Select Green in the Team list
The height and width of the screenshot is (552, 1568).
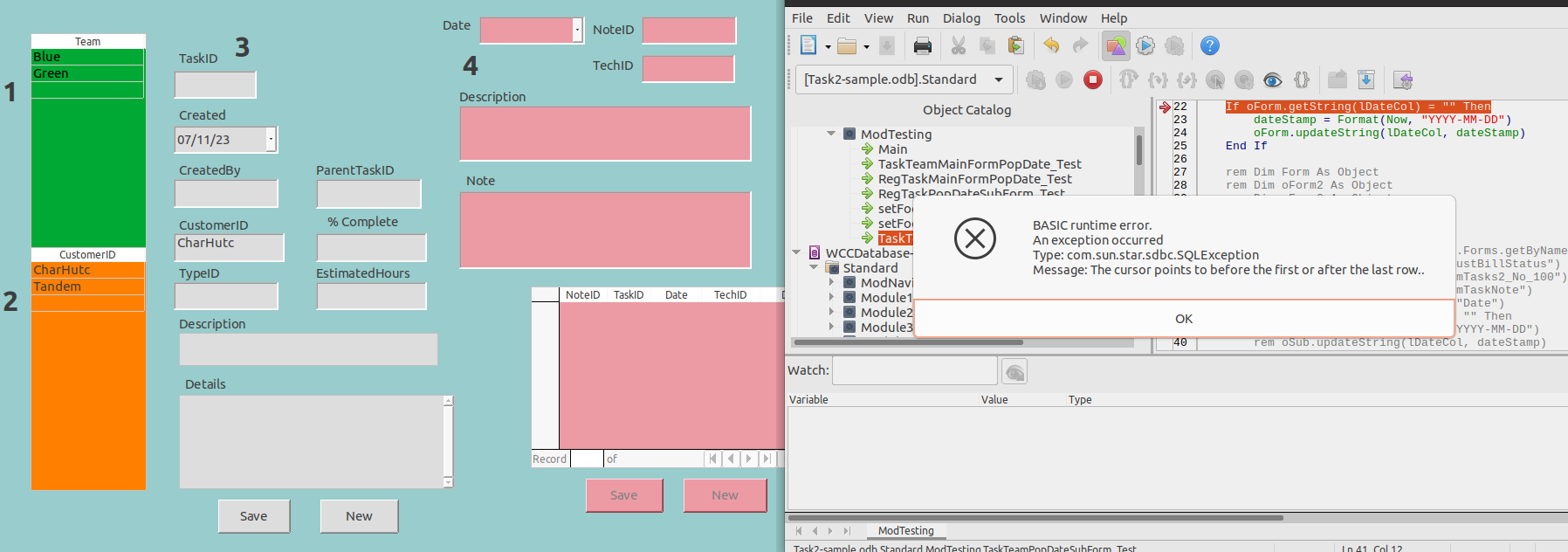pos(87,73)
